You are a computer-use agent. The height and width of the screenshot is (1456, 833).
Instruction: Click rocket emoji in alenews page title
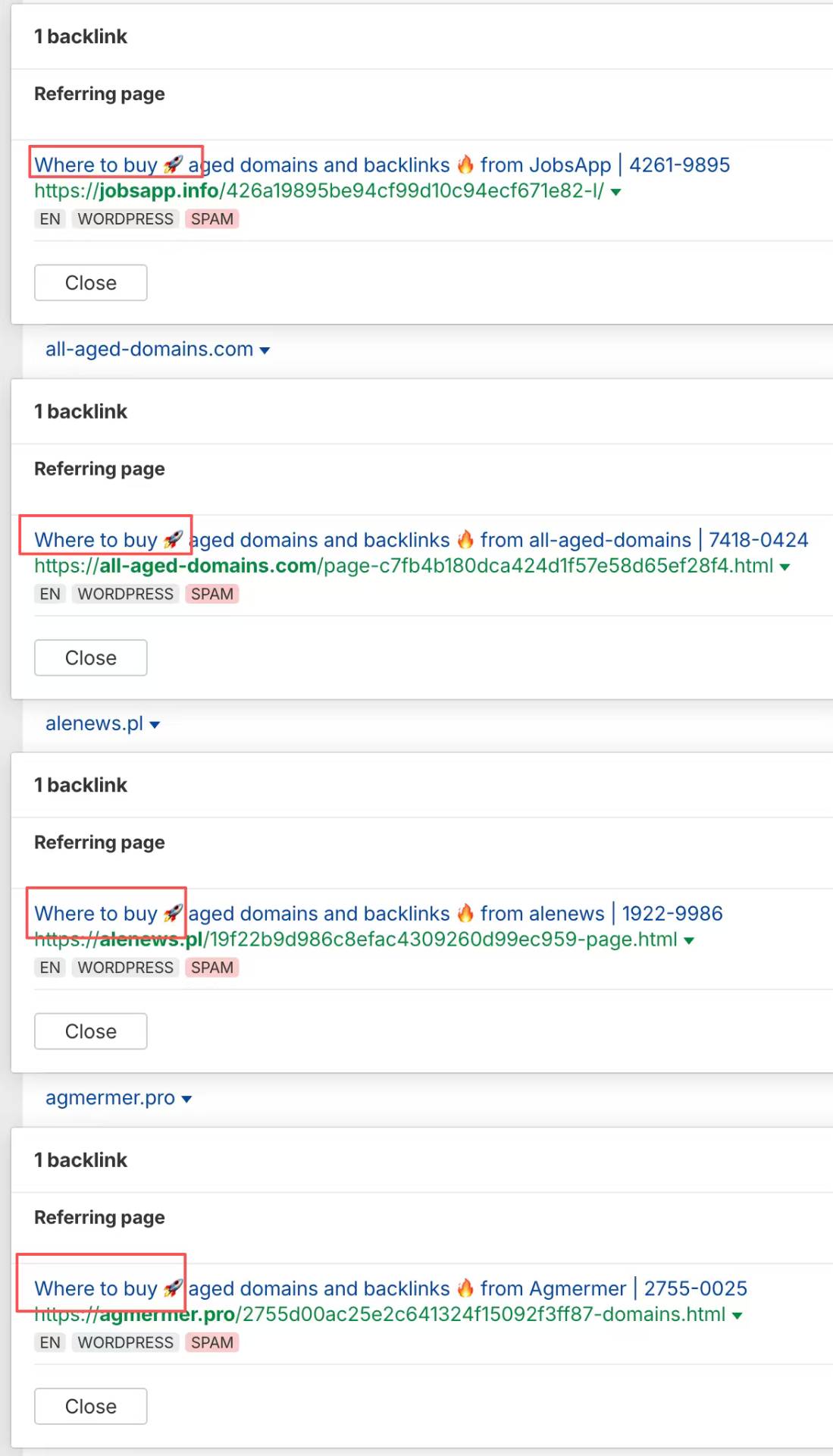[x=173, y=913]
